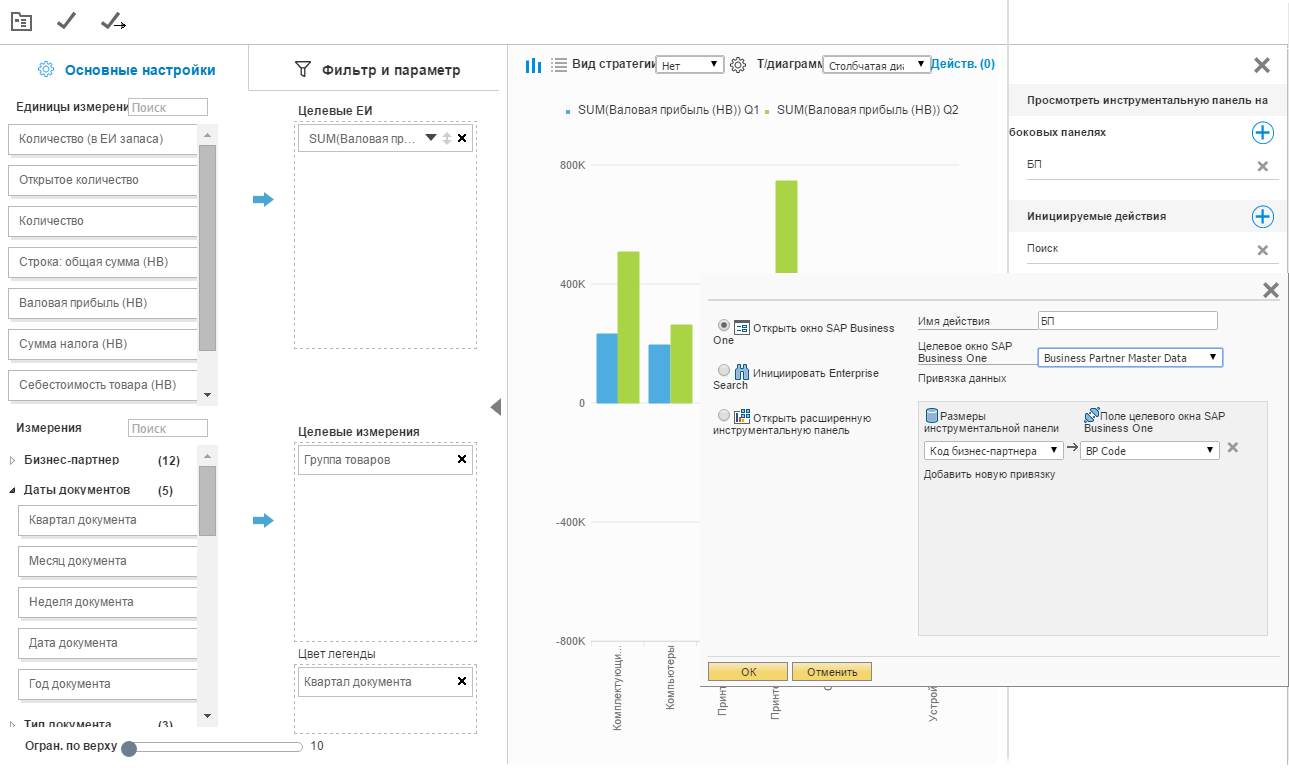This screenshot has height=768, width=1289.
Task: Open target window Business Partner Master Data dropdown
Action: [1130, 357]
